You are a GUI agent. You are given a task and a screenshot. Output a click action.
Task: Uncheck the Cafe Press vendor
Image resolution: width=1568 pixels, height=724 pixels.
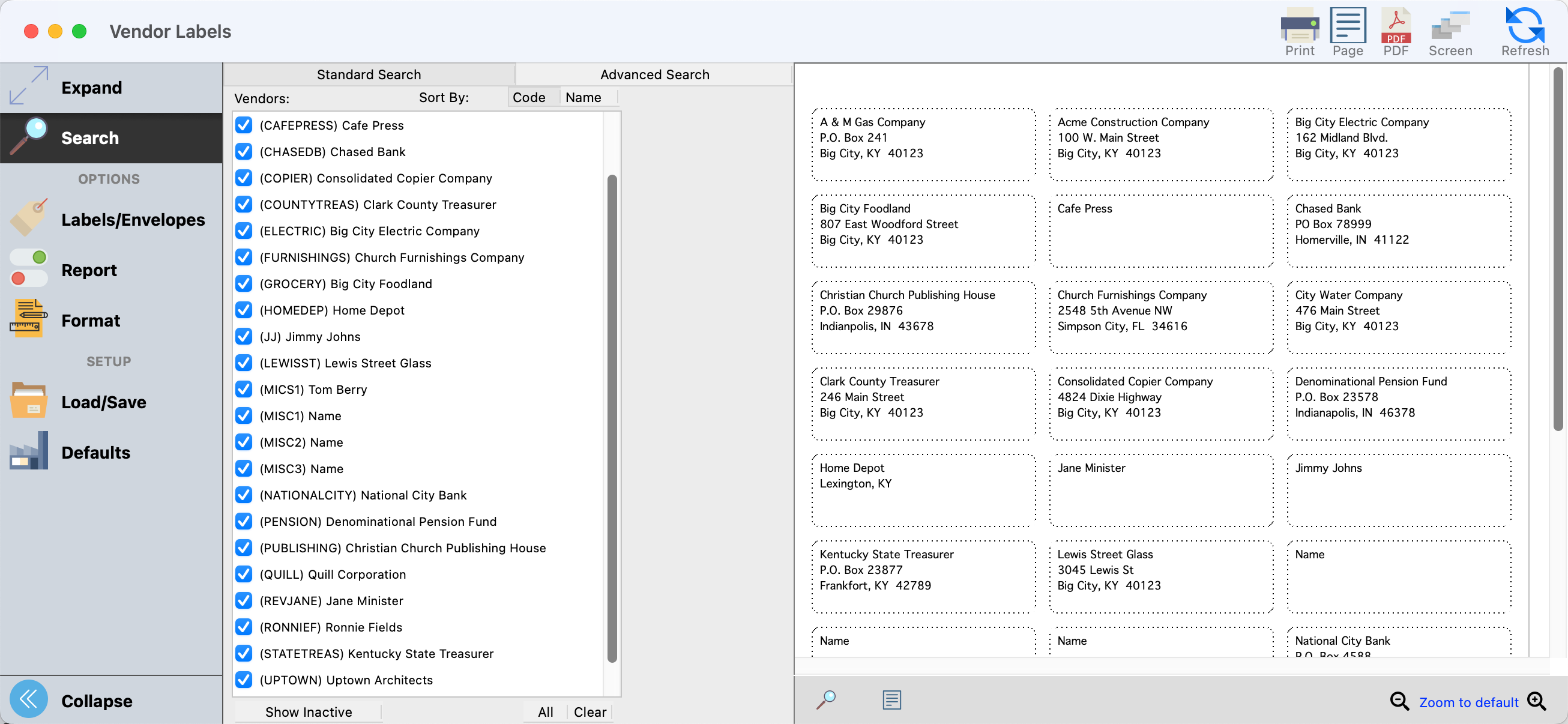(x=244, y=125)
